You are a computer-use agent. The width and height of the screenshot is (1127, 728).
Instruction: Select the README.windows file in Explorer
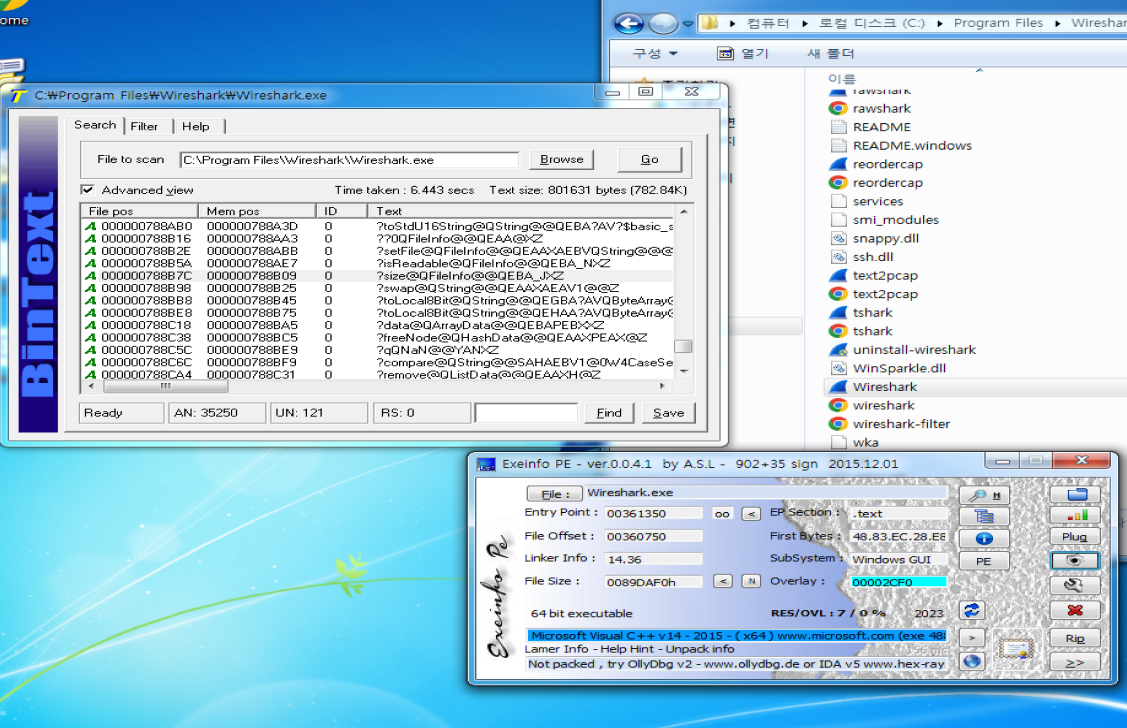coord(900,146)
